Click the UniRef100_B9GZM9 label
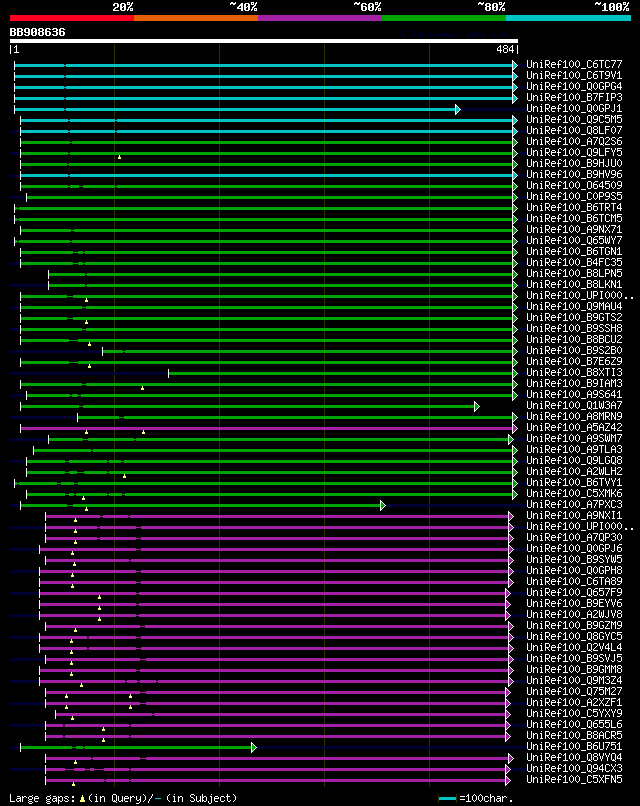The width and height of the screenshot is (640, 806). point(574,626)
